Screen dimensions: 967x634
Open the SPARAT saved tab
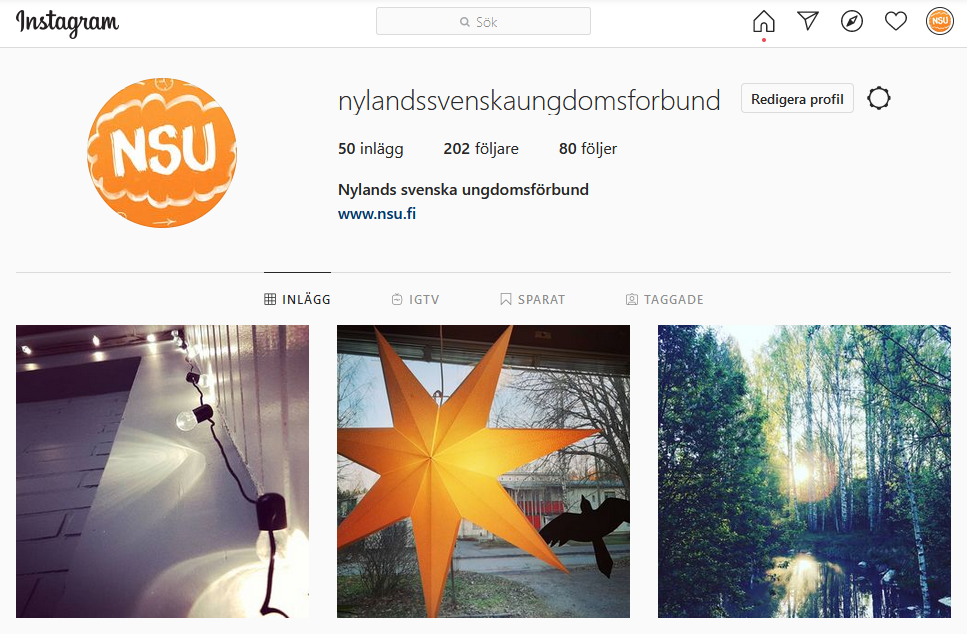532,300
